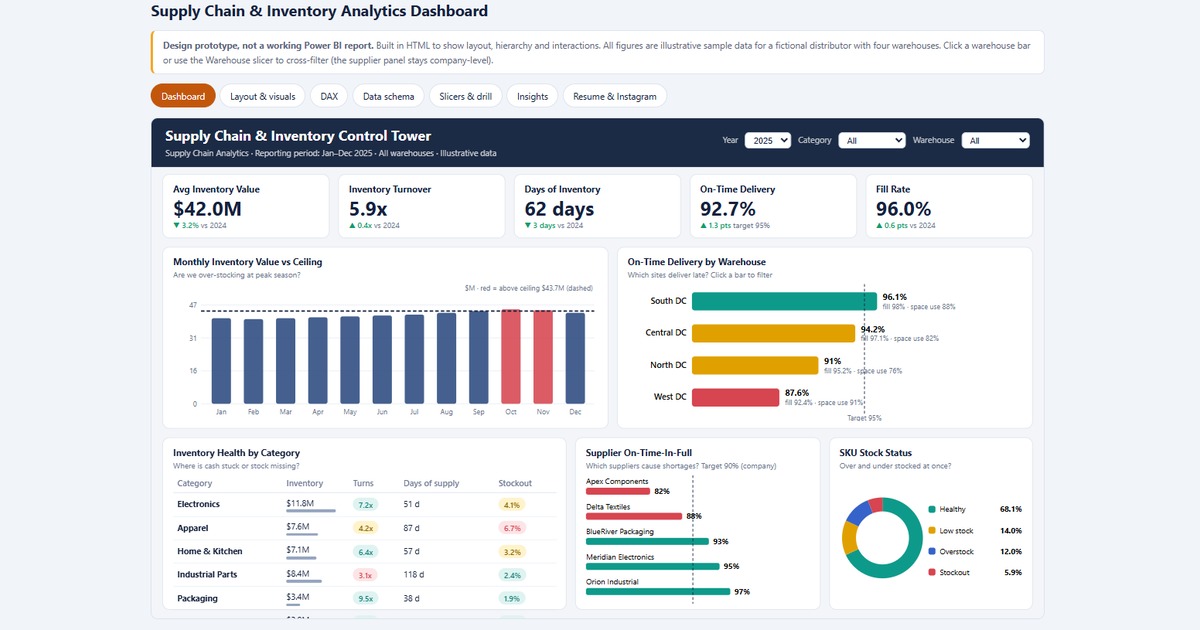Click the $8.4M inventory value
This screenshot has width=1200, height=630.
[298, 573]
